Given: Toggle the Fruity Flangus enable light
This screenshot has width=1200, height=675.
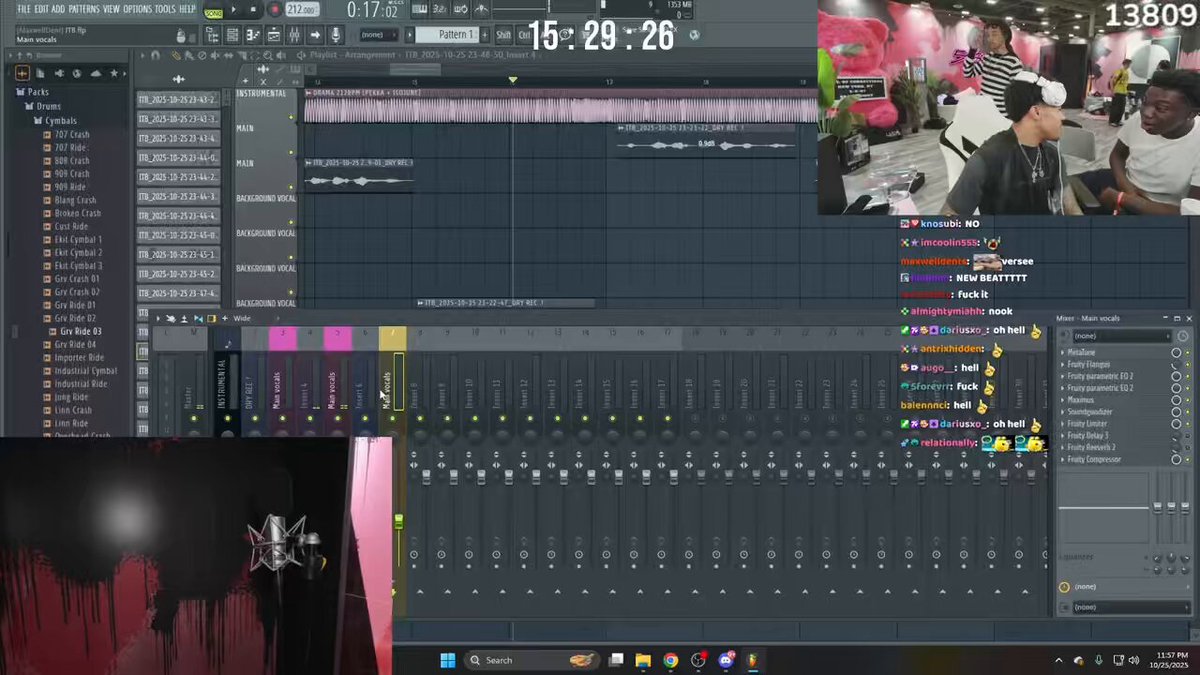Looking at the screenshot, I should click(1187, 364).
